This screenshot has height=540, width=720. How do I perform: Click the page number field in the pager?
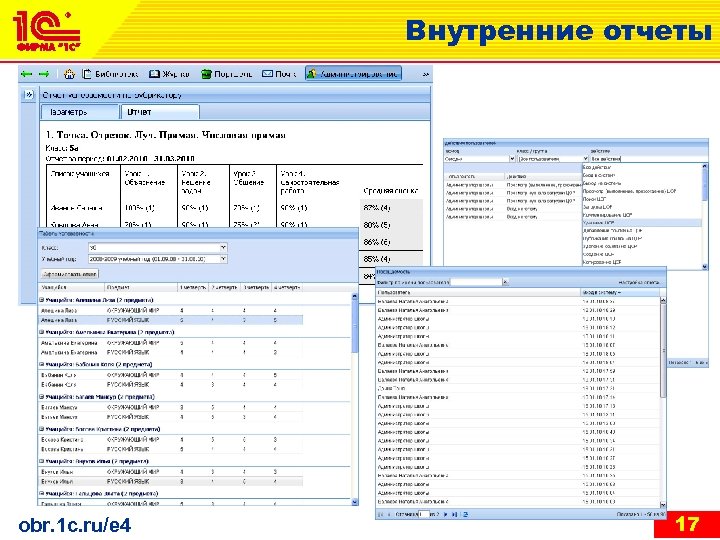pyautogui.click(x=424, y=515)
